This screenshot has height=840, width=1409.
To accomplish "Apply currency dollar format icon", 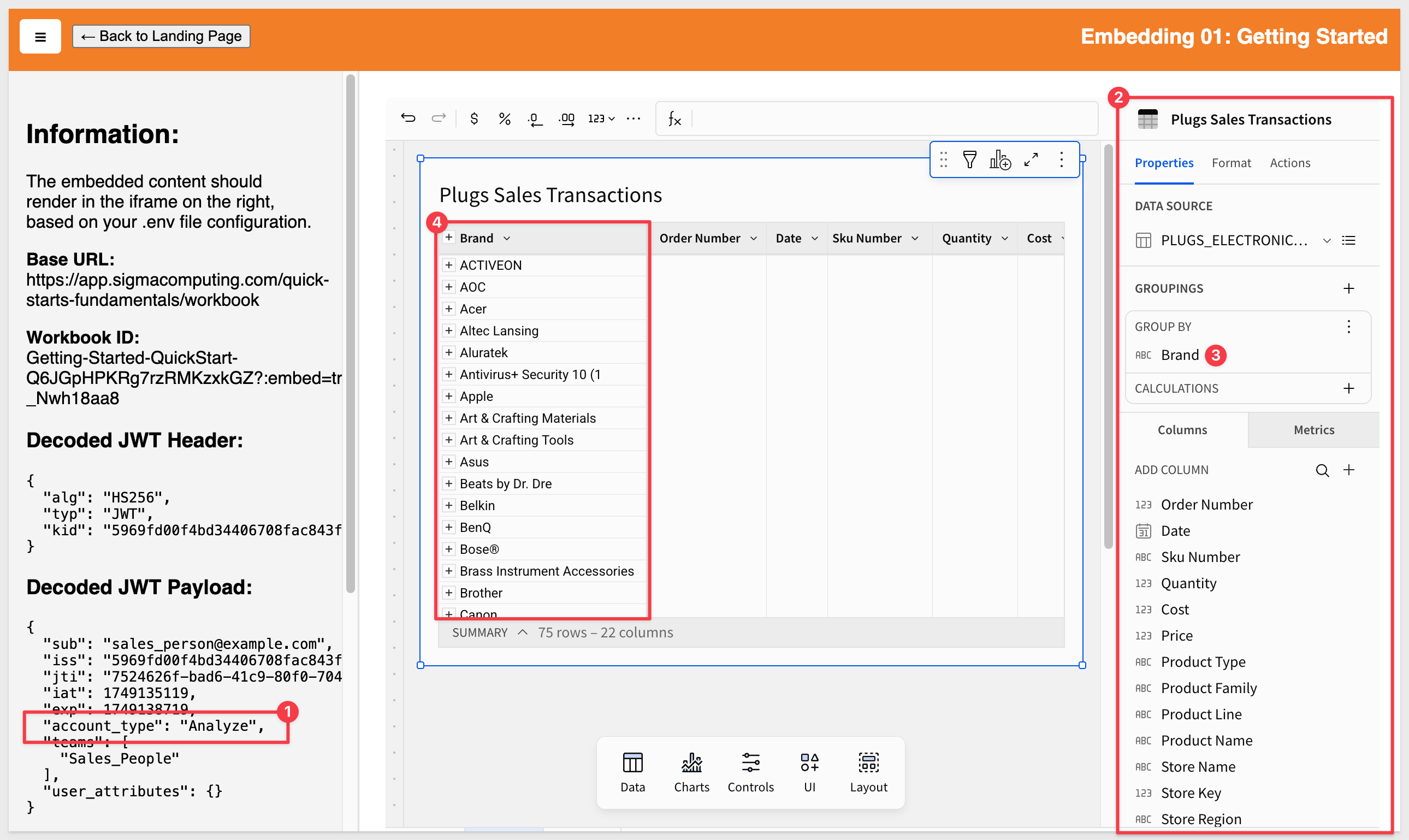I will tap(474, 119).
